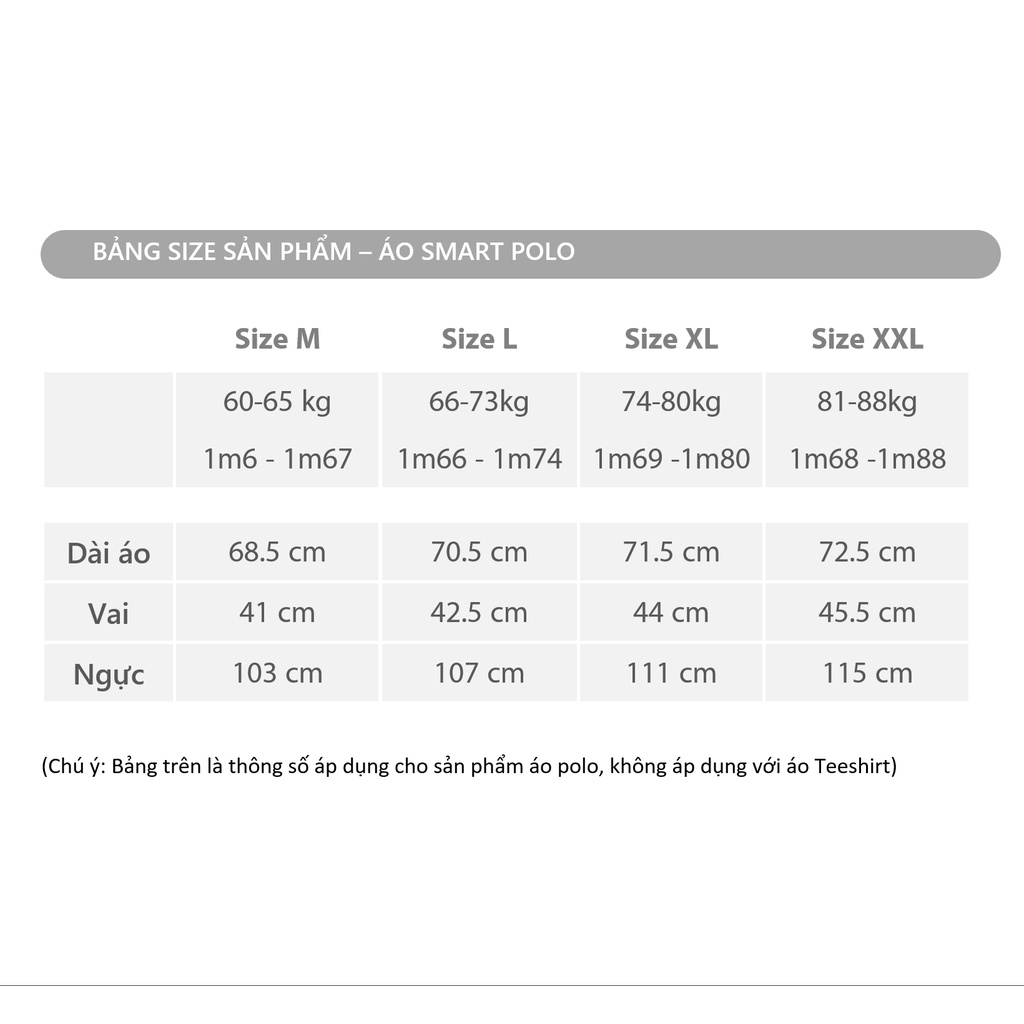The height and width of the screenshot is (1024, 1024).
Task: Select the Size L column header
Action: click(479, 339)
